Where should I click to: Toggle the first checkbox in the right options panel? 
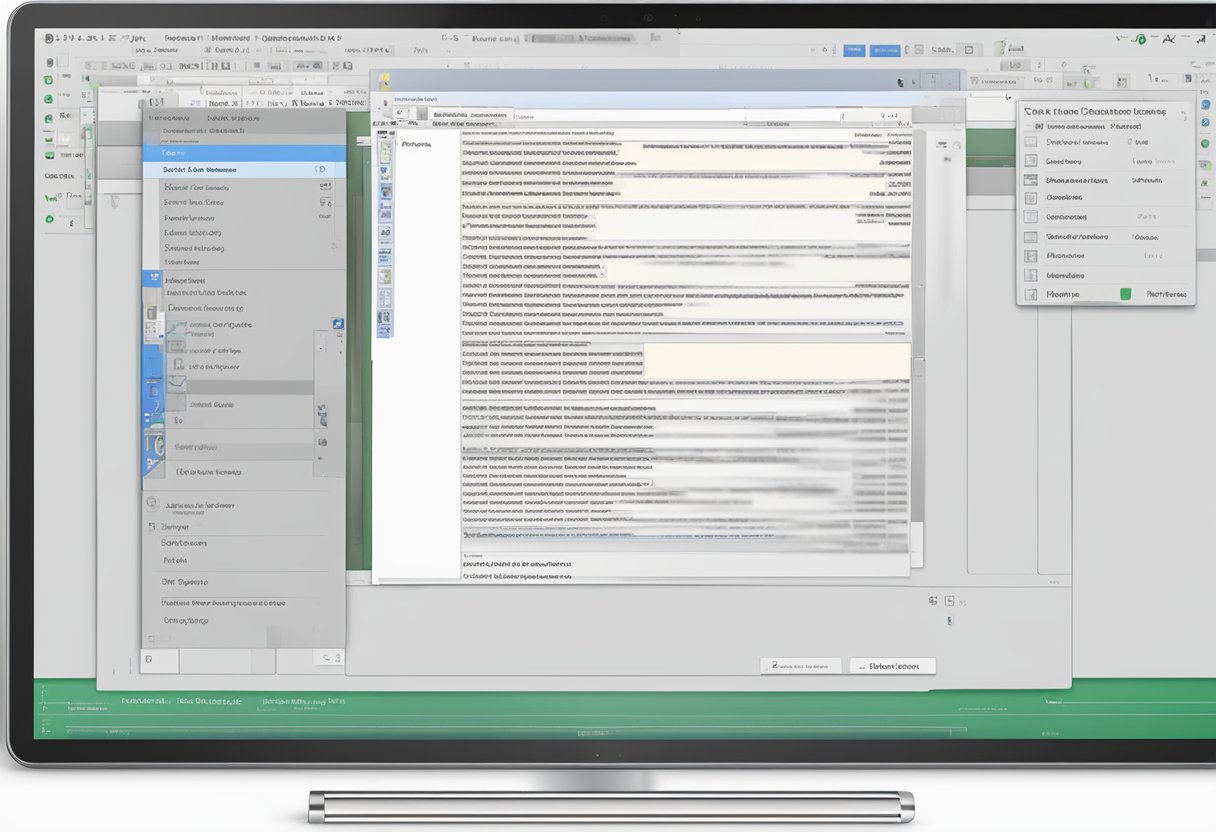pyautogui.click(x=1031, y=142)
